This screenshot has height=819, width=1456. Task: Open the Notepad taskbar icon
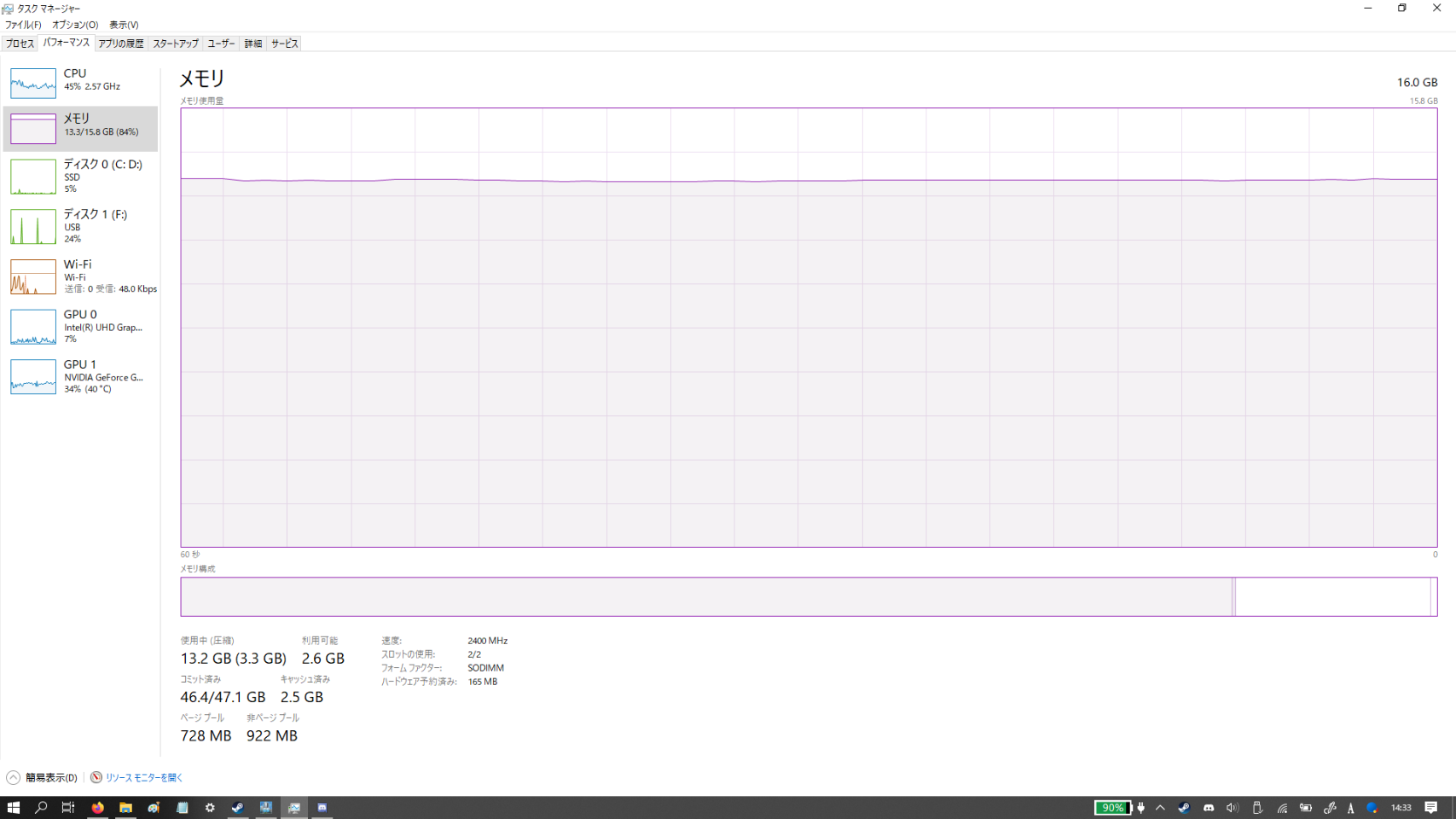pyautogui.click(x=182, y=807)
